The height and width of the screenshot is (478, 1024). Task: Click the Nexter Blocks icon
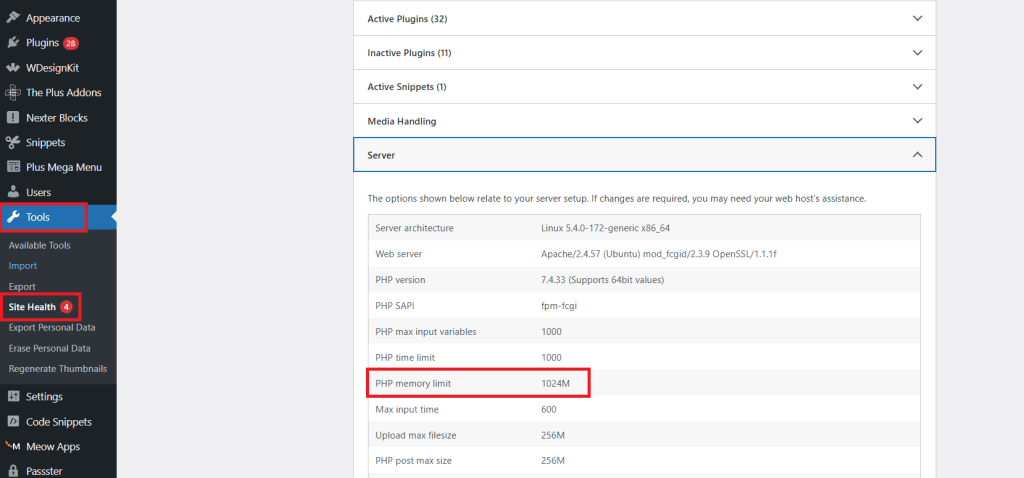[12, 118]
